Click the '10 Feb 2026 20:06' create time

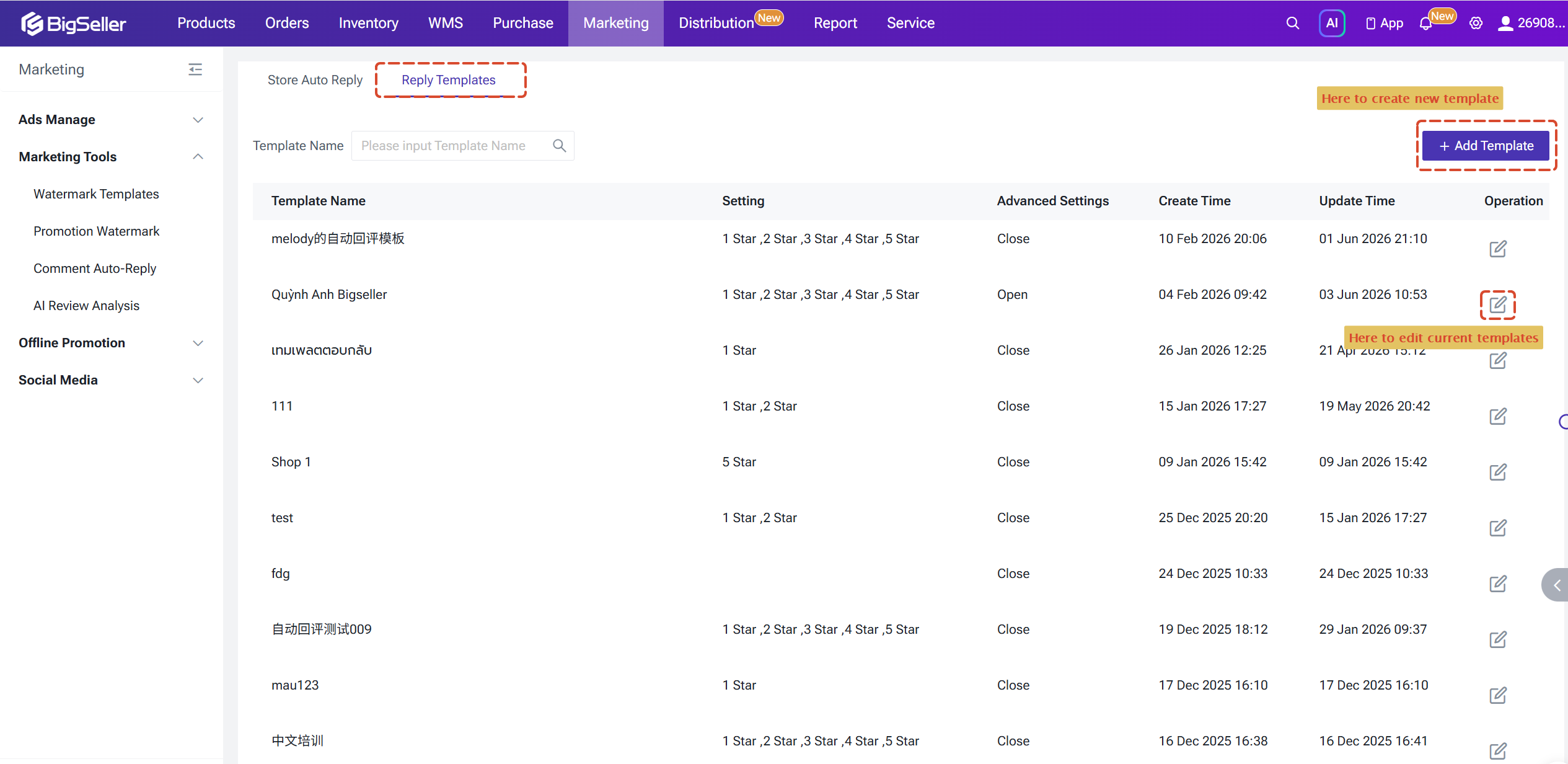(x=1212, y=239)
